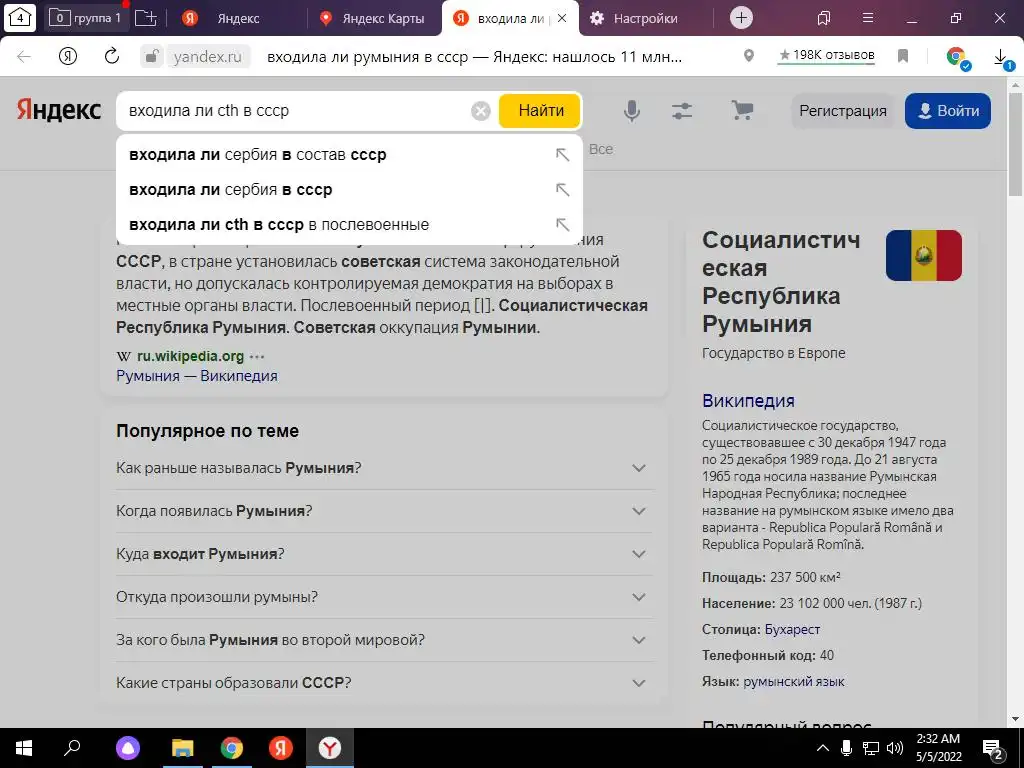Screen dimensions: 1024x768
Task: Sign in with Войти button
Action: tap(948, 111)
